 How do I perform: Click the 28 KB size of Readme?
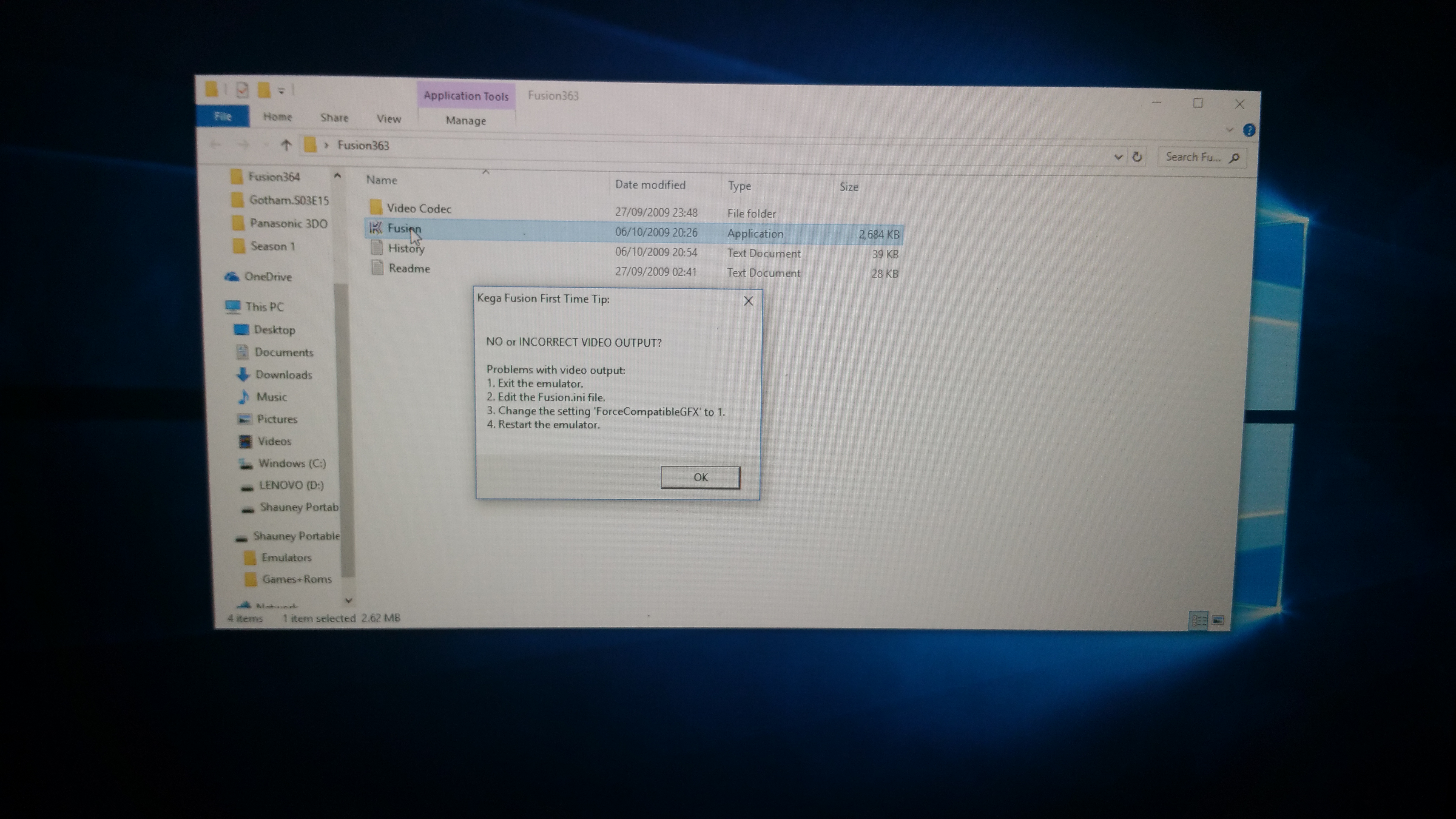(885, 274)
